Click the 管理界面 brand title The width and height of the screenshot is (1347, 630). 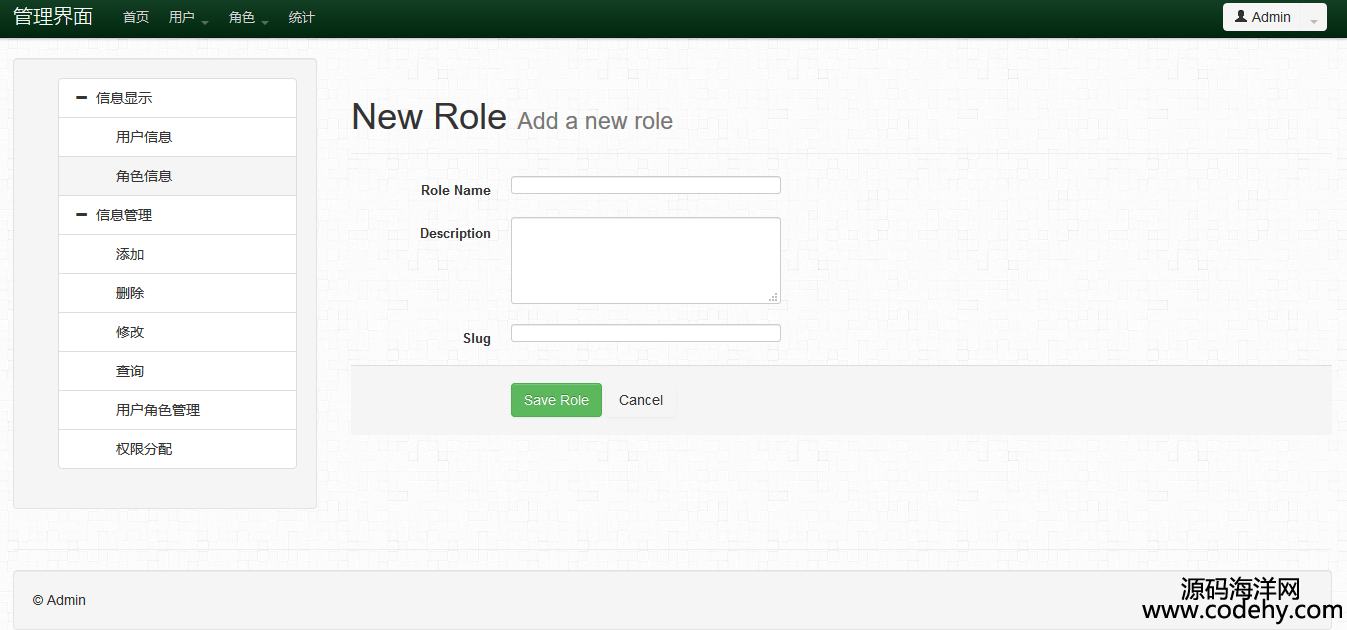53,16
